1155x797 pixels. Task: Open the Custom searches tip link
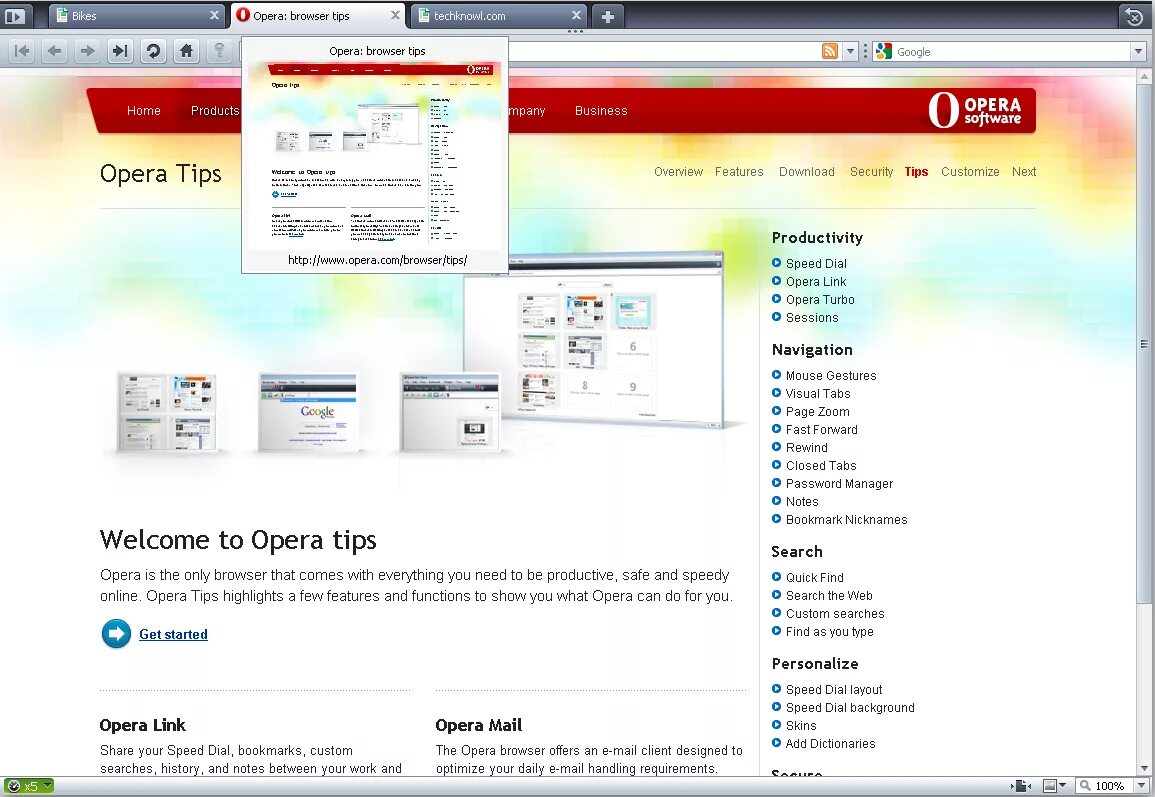835,614
